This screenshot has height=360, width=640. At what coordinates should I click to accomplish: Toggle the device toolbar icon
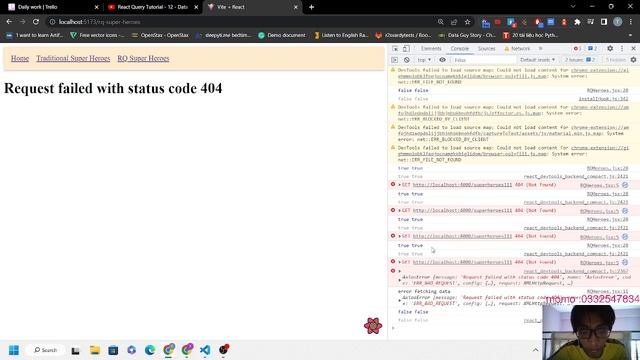406,49
